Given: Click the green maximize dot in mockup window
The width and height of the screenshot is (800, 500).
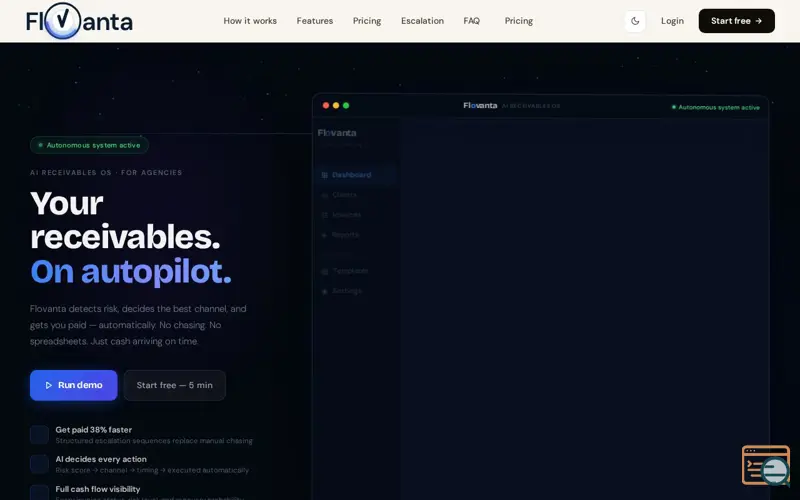Looking at the screenshot, I should tap(346, 106).
